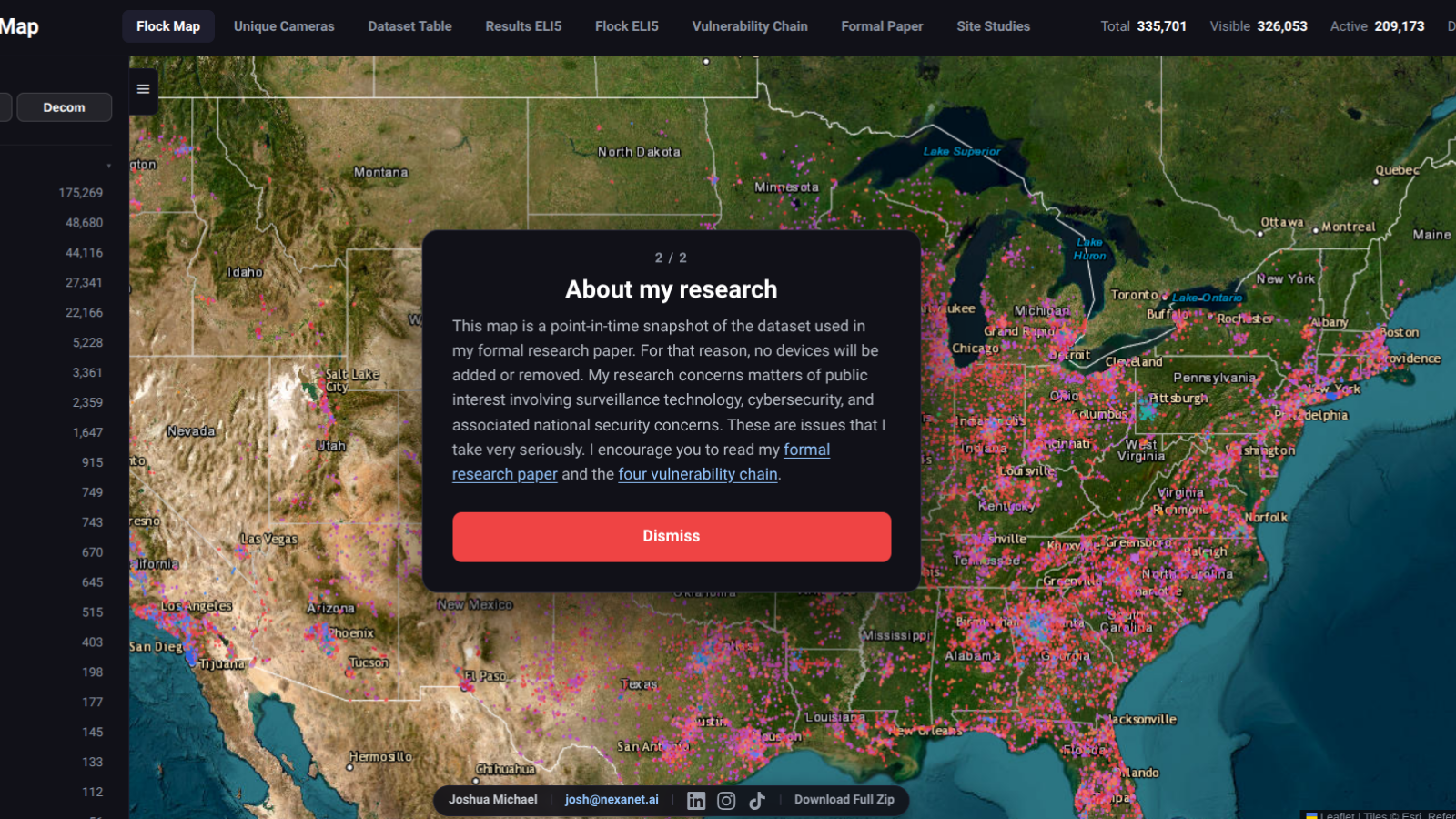This screenshot has height=819, width=1456.
Task: Dismiss the About my research dialog
Action: (x=672, y=537)
